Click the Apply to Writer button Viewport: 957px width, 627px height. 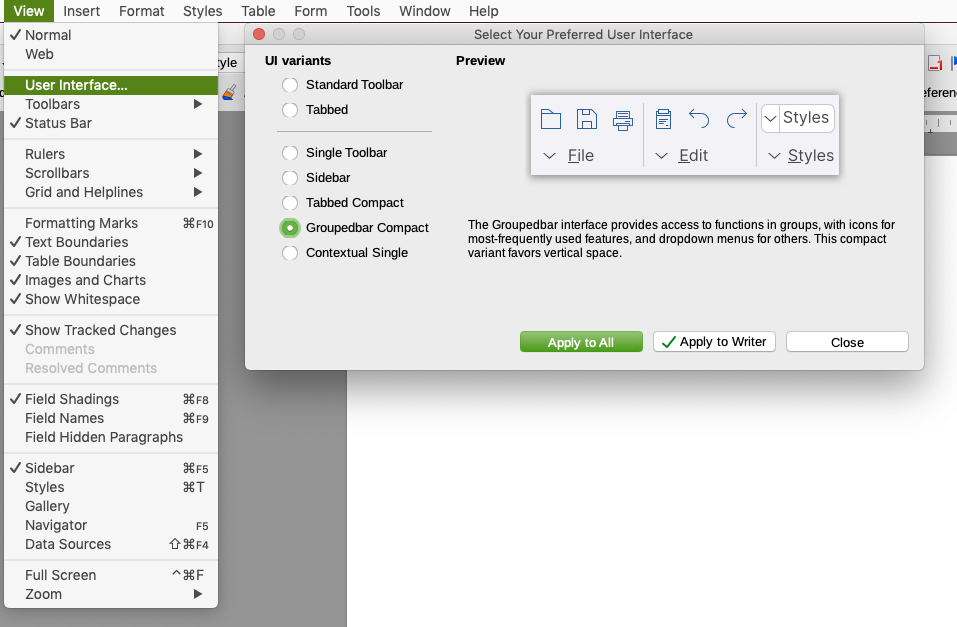[x=714, y=342]
